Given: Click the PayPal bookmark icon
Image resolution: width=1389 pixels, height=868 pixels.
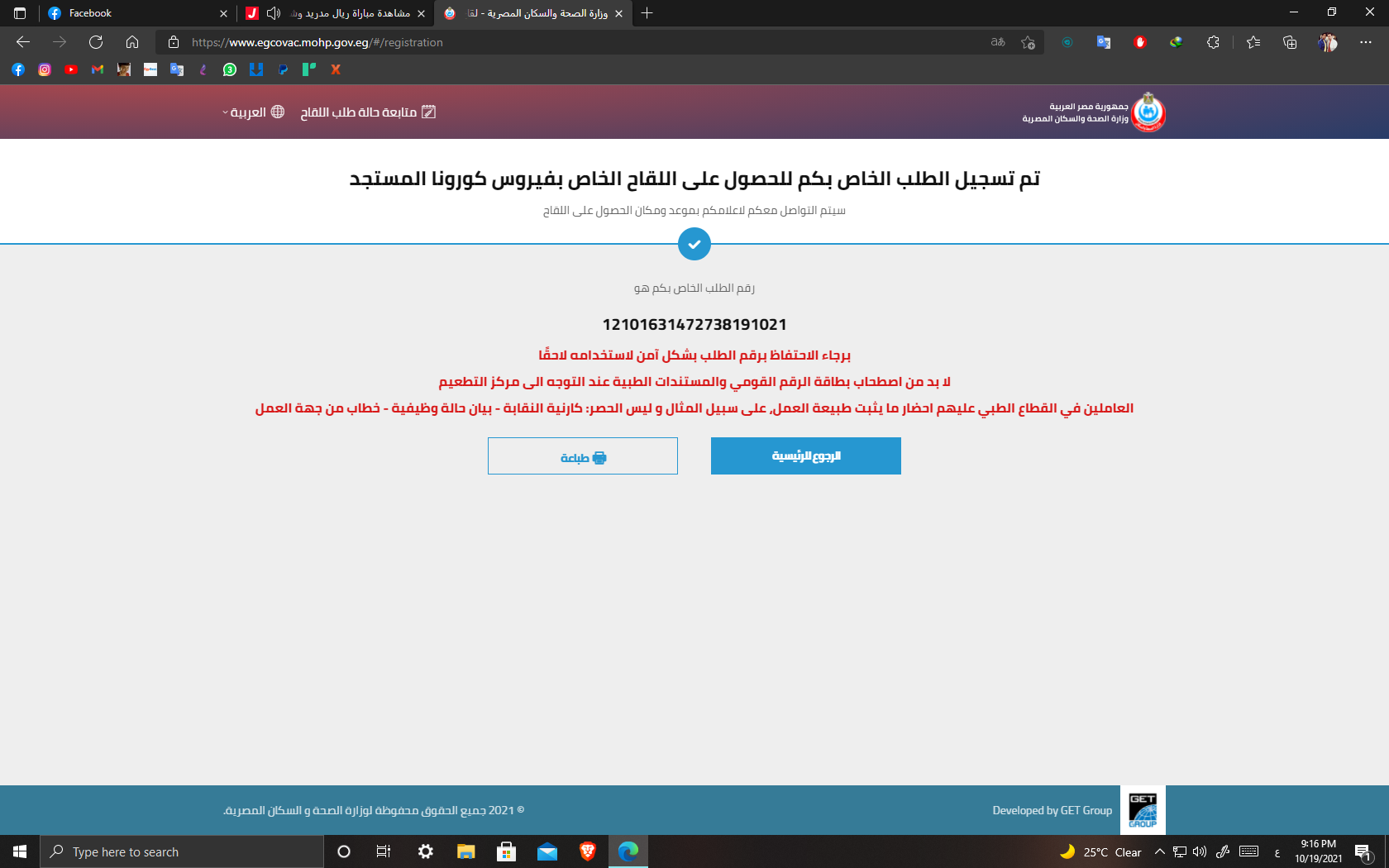Looking at the screenshot, I should click(283, 69).
